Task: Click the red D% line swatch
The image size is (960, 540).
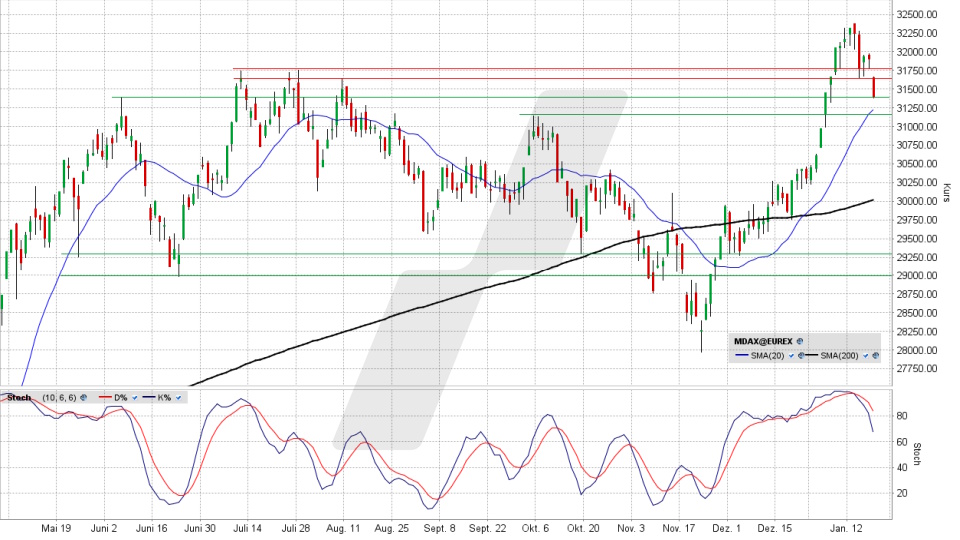Action: tap(105, 397)
